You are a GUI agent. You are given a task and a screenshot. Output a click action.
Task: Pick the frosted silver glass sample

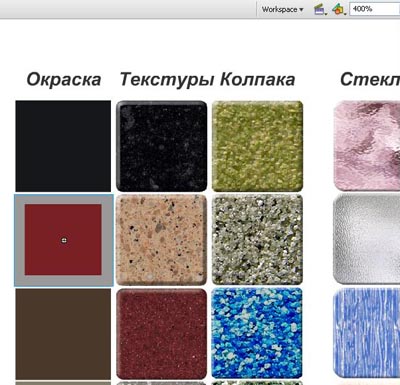coord(367,239)
